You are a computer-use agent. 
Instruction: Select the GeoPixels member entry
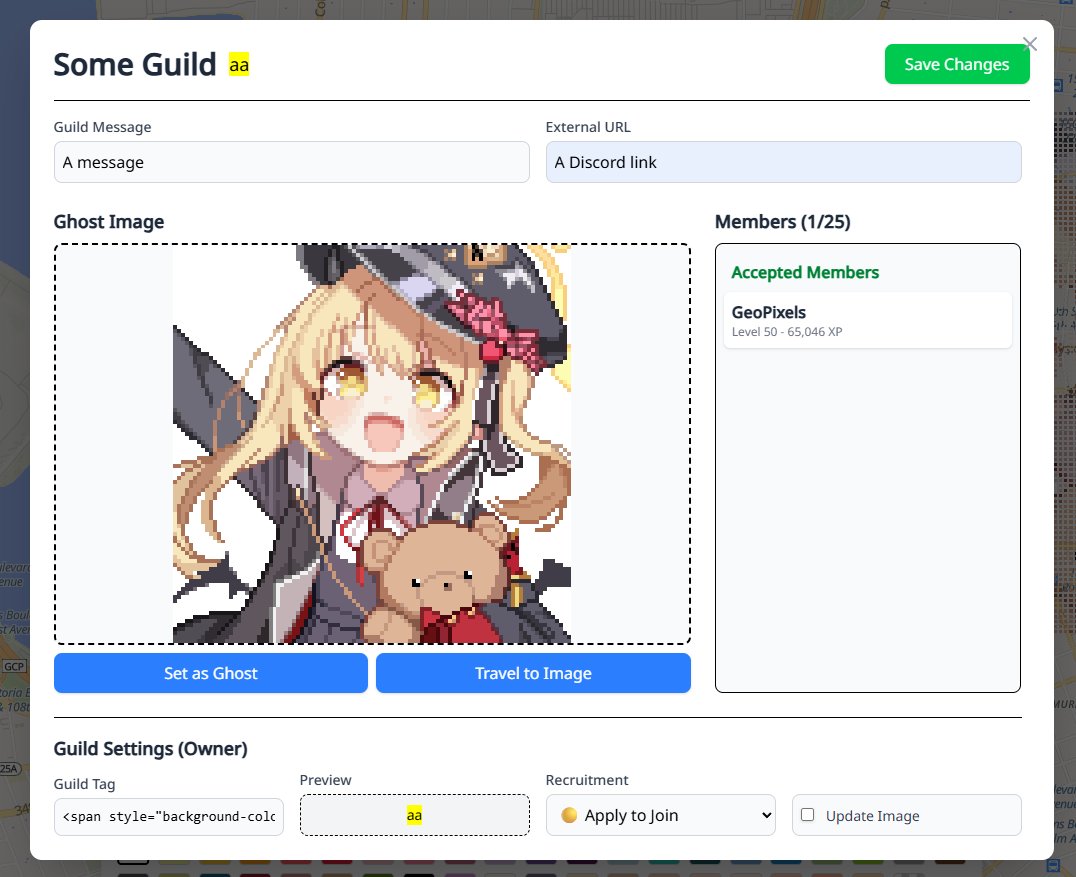click(867, 320)
